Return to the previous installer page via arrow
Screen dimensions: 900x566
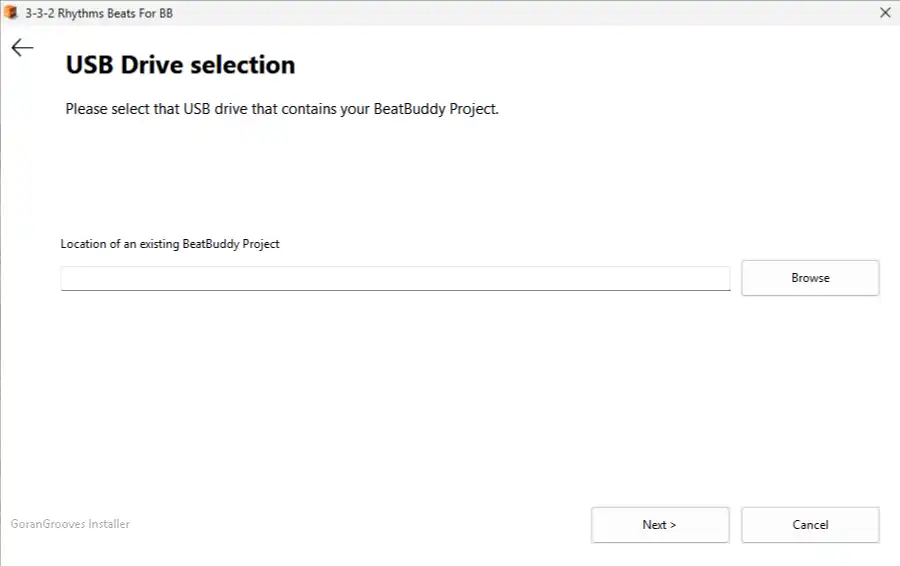pos(22,47)
